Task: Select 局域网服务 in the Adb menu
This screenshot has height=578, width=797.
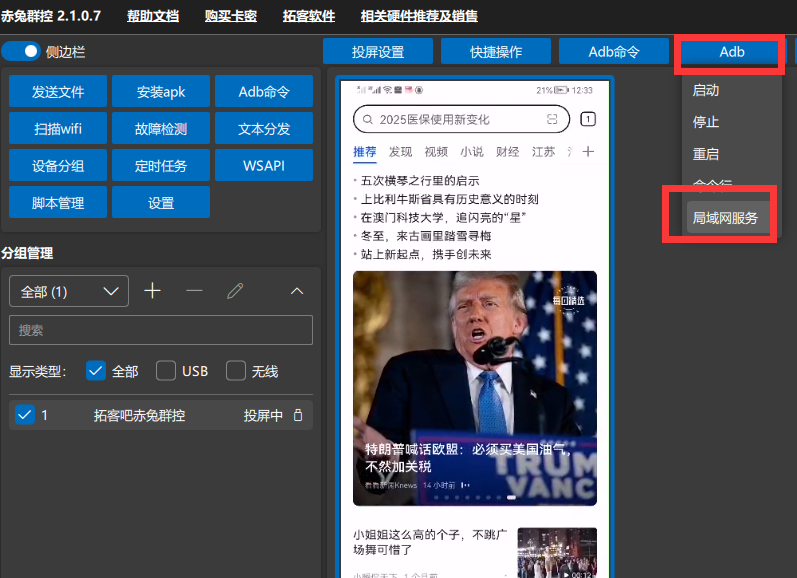Action: [725, 218]
